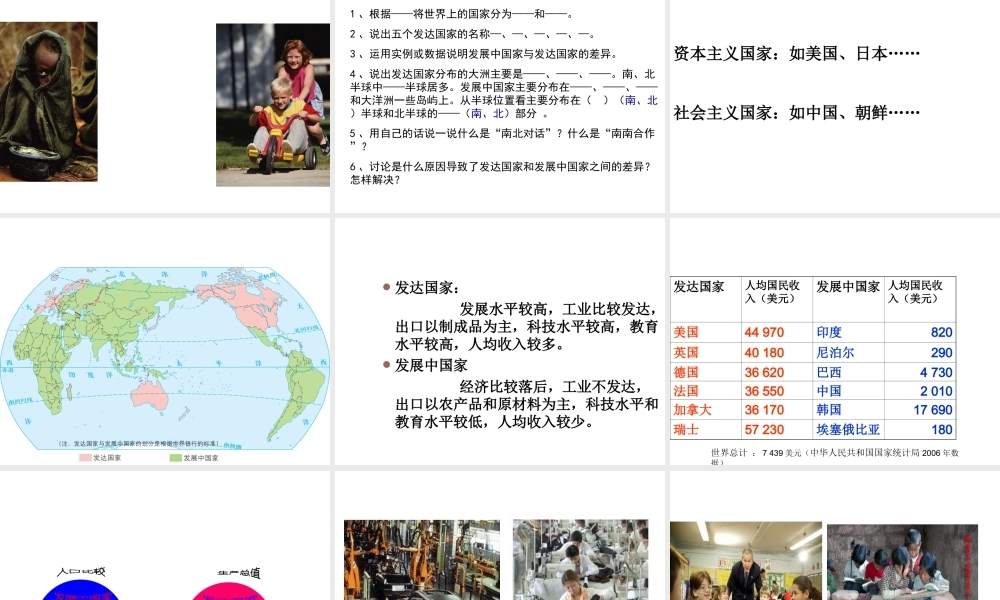Click the value 36 550 in the table
This screenshot has width=1000, height=600.
[764, 391]
